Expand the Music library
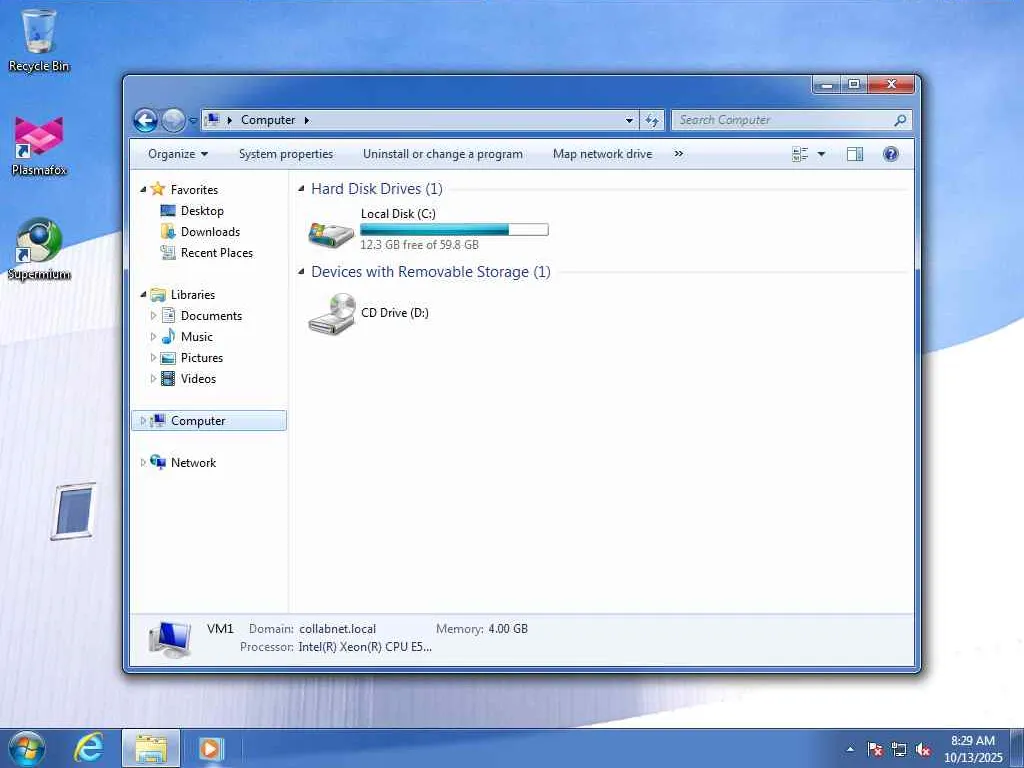 coord(153,337)
